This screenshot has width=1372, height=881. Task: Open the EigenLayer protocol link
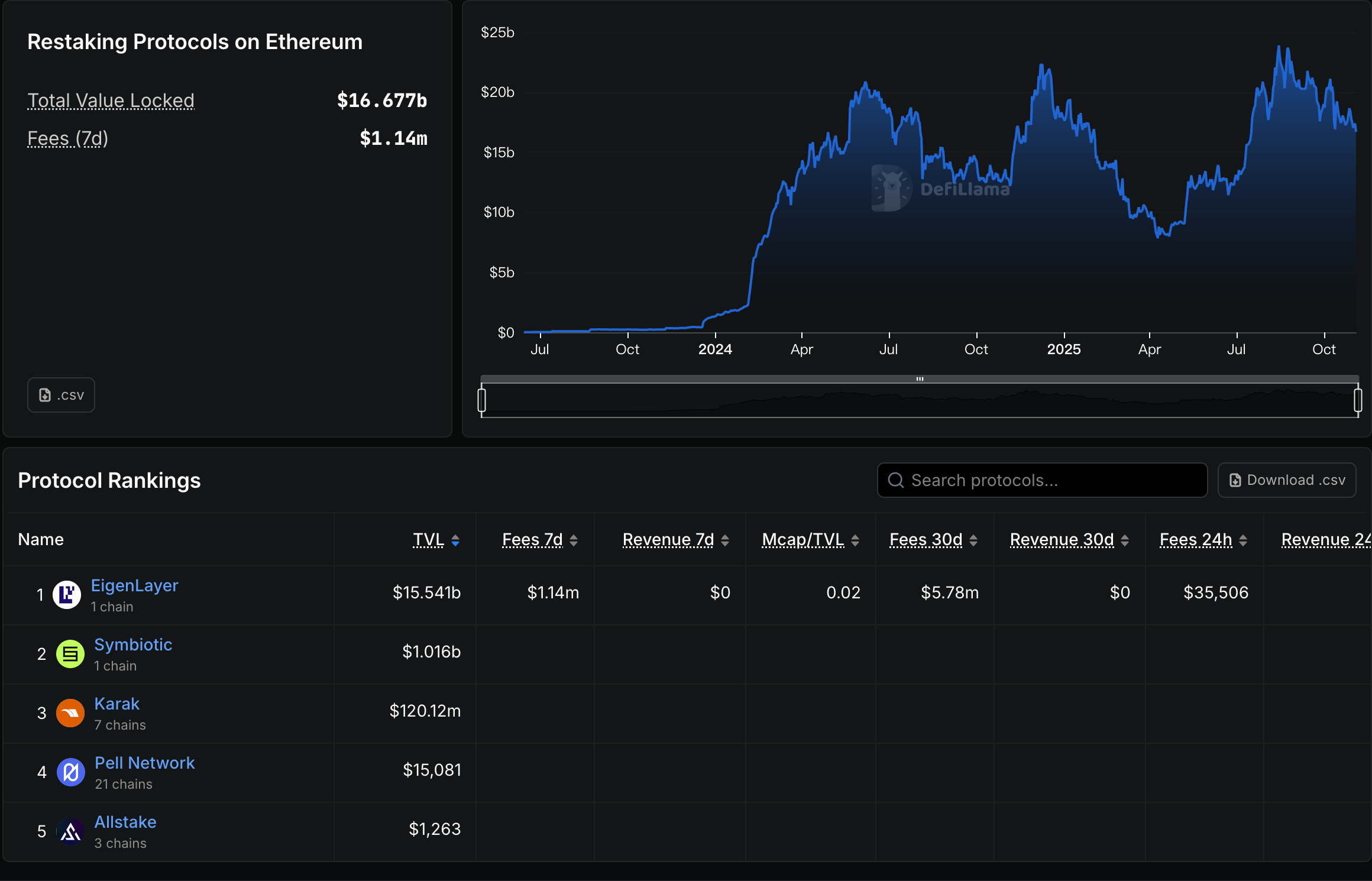134,585
